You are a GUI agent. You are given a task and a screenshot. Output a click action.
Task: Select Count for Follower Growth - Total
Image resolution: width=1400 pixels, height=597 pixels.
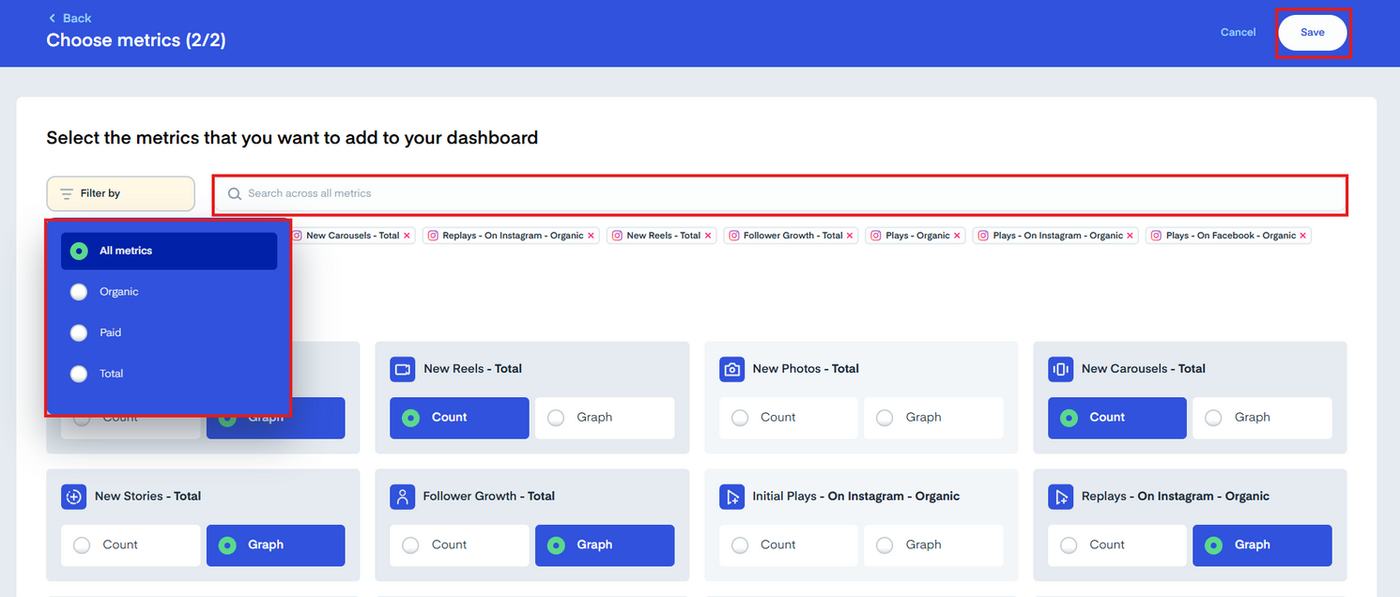[x=459, y=545]
